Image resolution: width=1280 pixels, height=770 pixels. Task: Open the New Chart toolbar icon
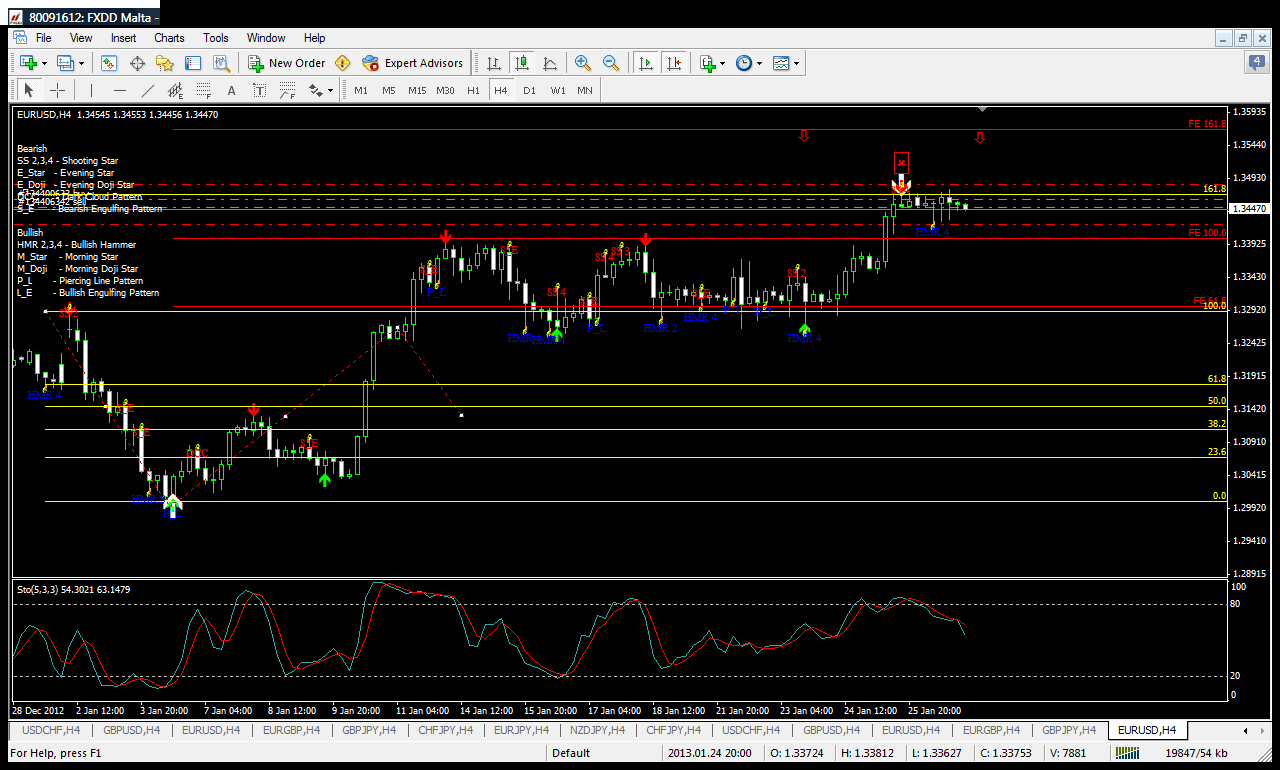(27, 63)
